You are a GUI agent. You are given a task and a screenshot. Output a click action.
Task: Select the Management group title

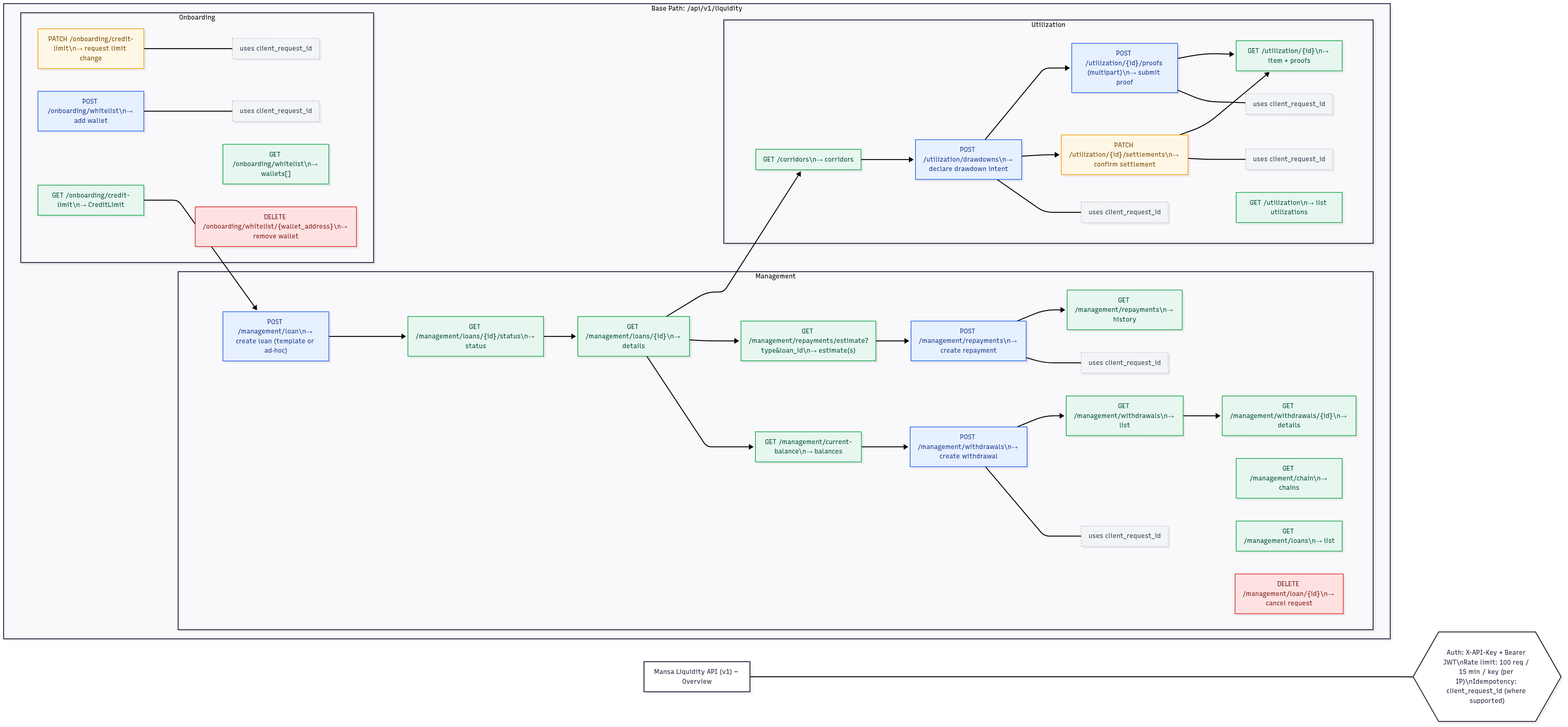coord(775,276)
